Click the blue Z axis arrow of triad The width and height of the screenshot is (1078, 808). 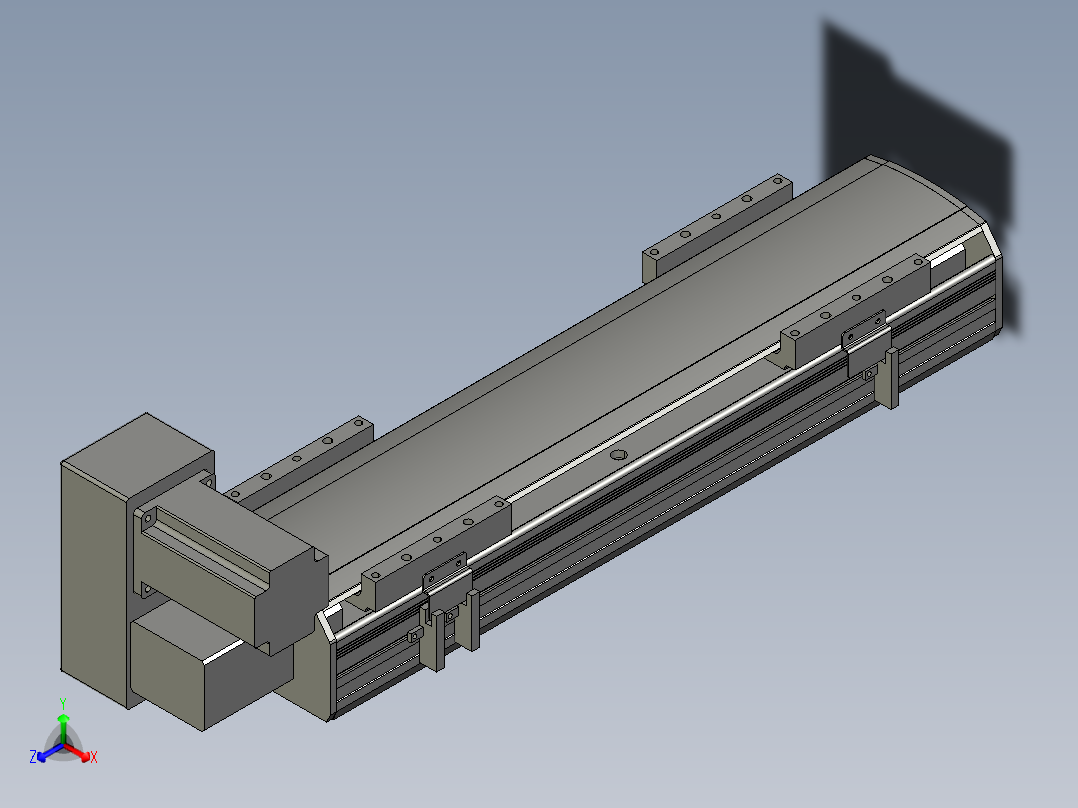coord(50,753)
